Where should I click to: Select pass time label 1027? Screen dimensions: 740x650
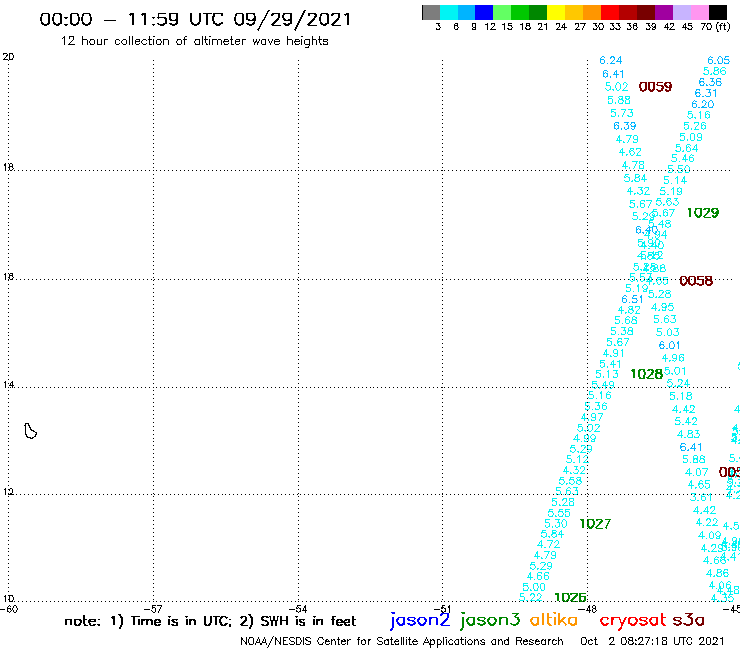(x=595, y=524)
